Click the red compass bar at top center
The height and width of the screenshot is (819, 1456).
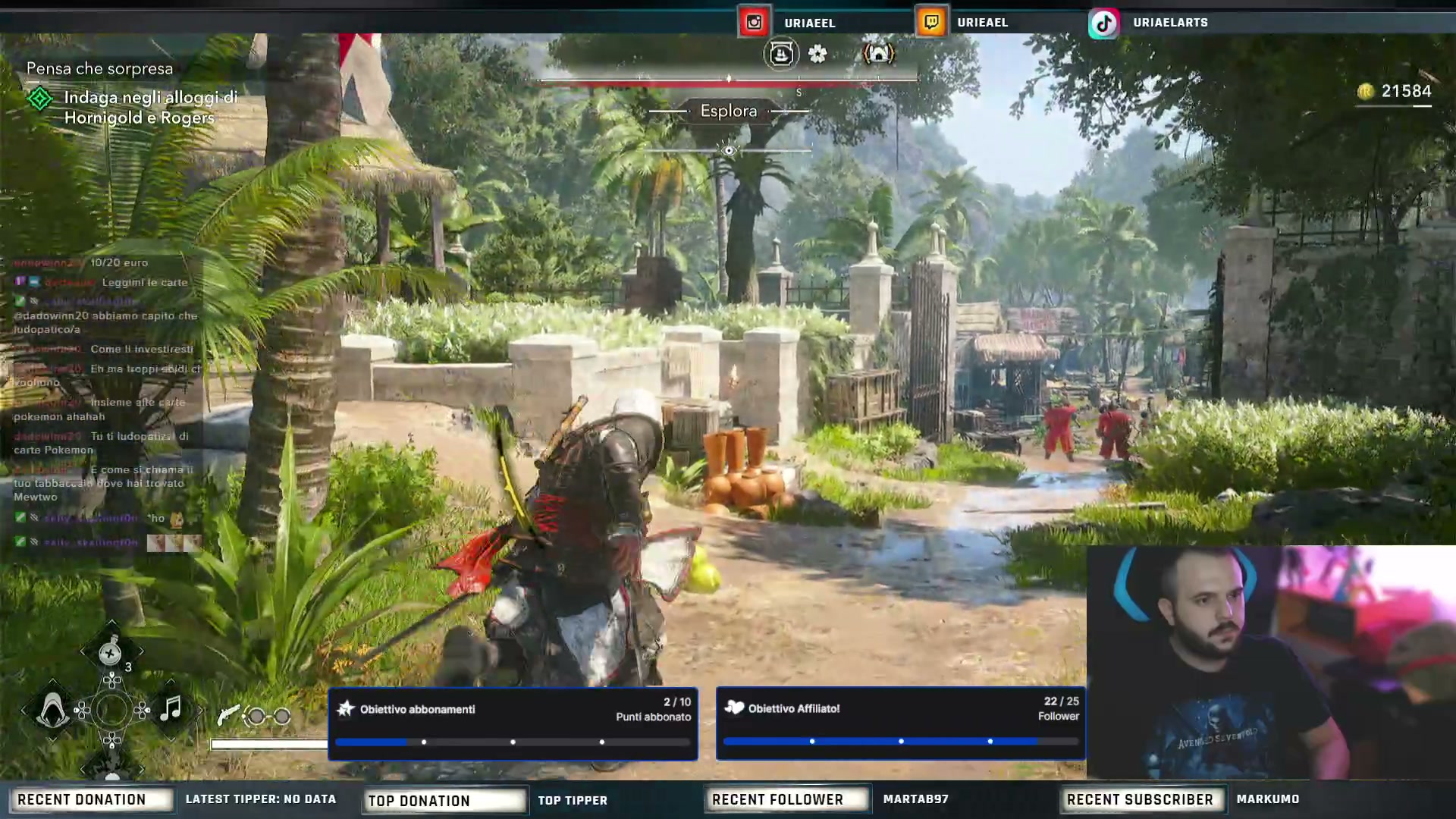pos(728,80)
